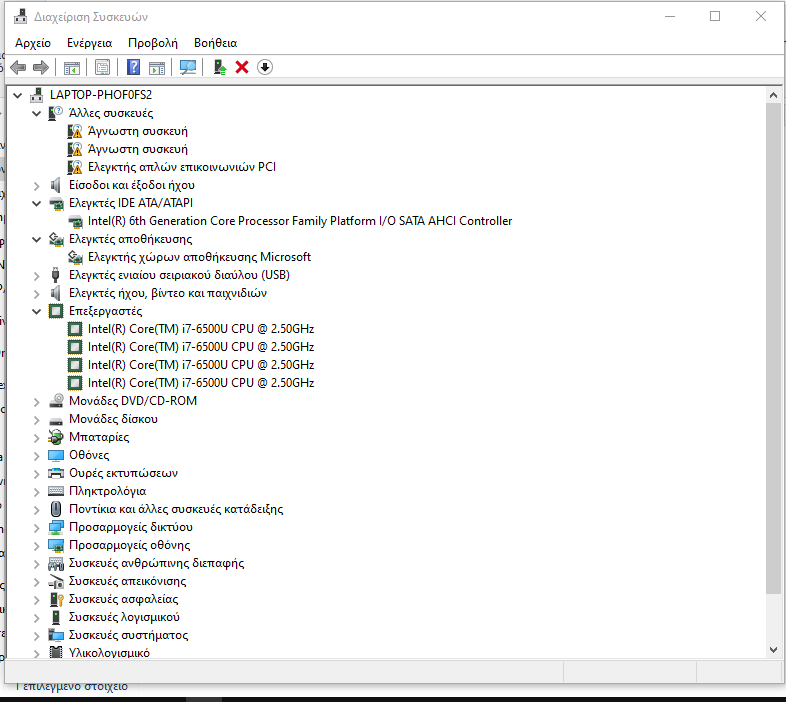The width and height of the screenshot is (786, 702).
Task: Select Ελεγκτής χώρων αποθήκευσης Microsoft
Action: (x=200, y=257)
